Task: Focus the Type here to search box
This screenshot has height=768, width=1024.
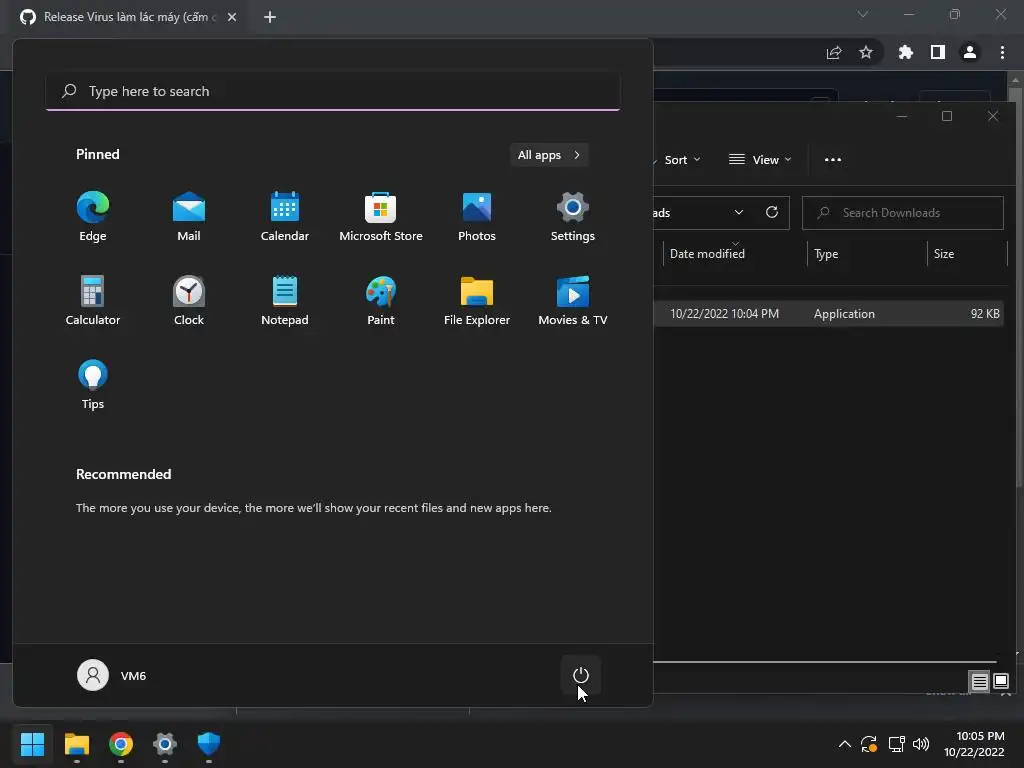Action: [x=333, y=91]
